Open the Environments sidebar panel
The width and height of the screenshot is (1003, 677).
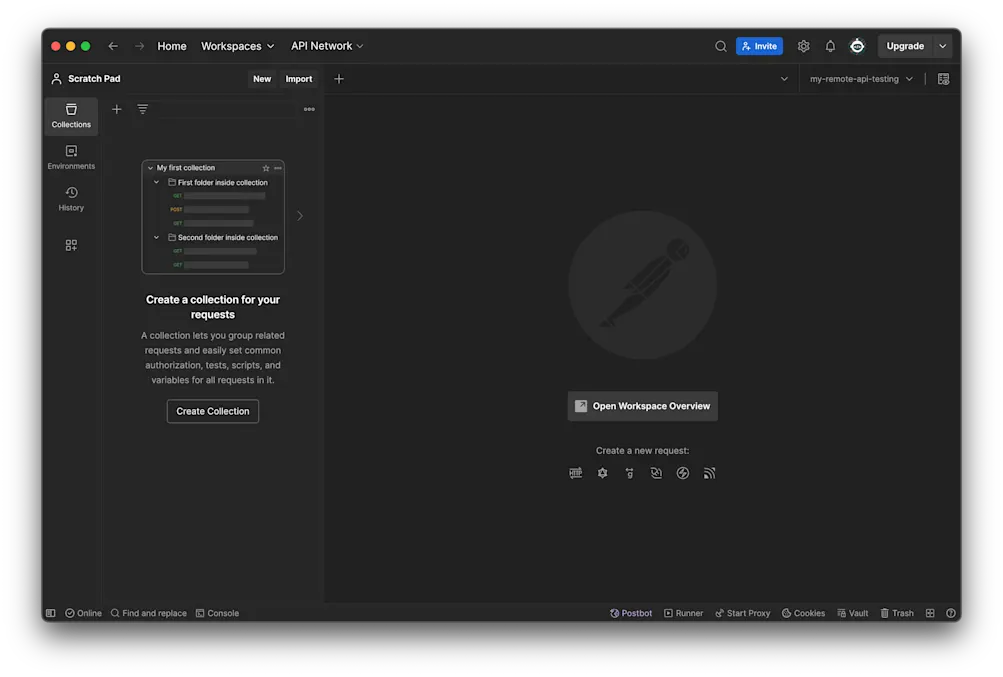(x=71, y=157)
